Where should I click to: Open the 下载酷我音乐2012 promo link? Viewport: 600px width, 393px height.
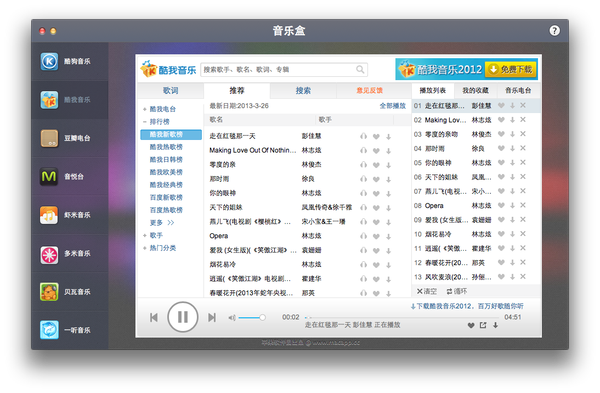click(x=467, y=306)
